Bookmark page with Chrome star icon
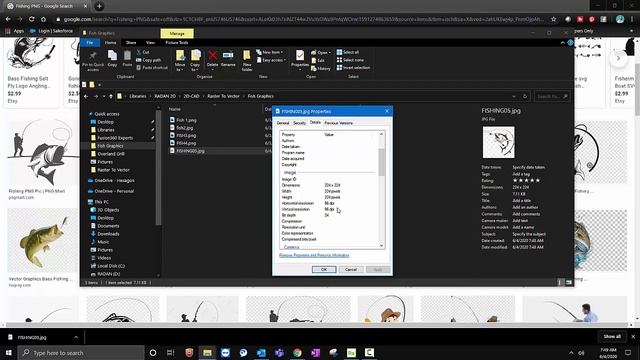Viewport: 640px width, 360px height. point(553,19)
